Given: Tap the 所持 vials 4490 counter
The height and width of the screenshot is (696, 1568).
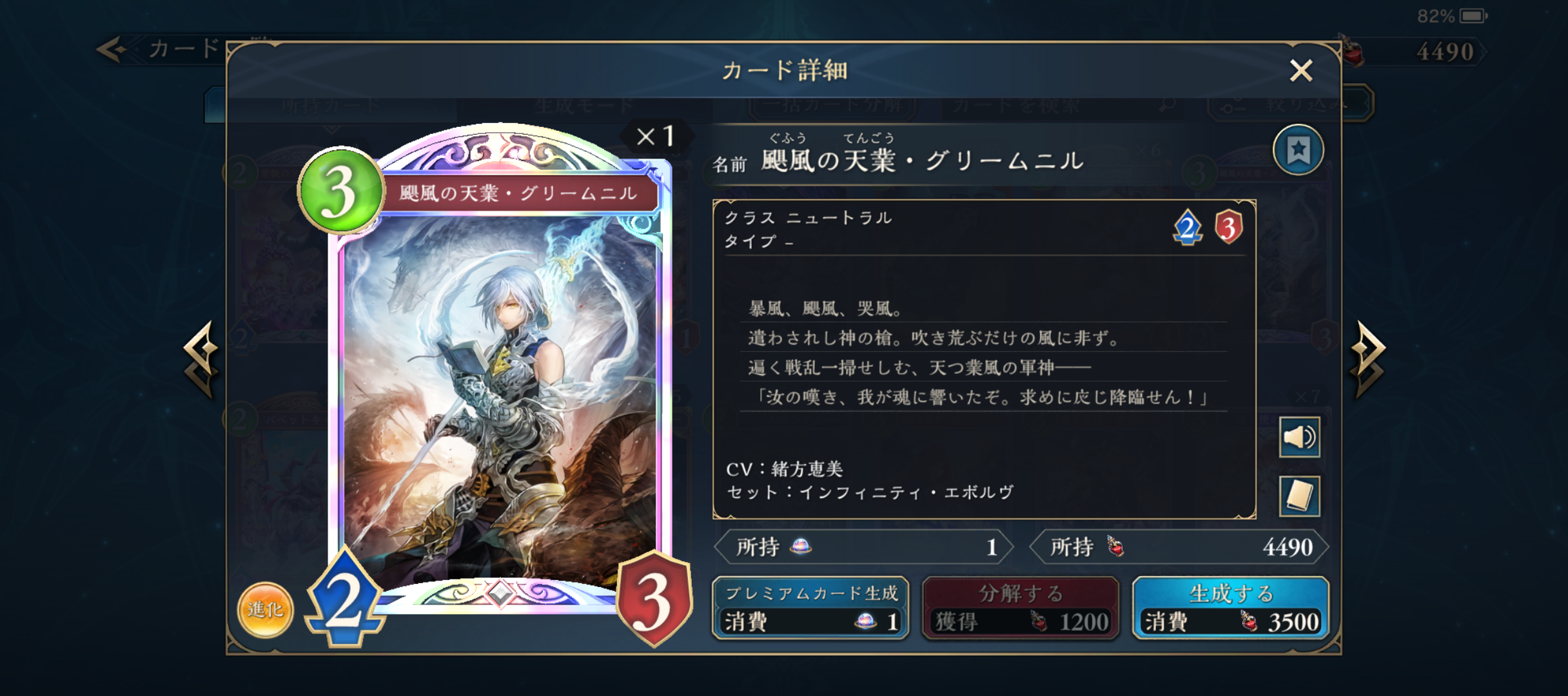Looking at the screenshot, I should pyautogui.click(x=1179, y=547).
